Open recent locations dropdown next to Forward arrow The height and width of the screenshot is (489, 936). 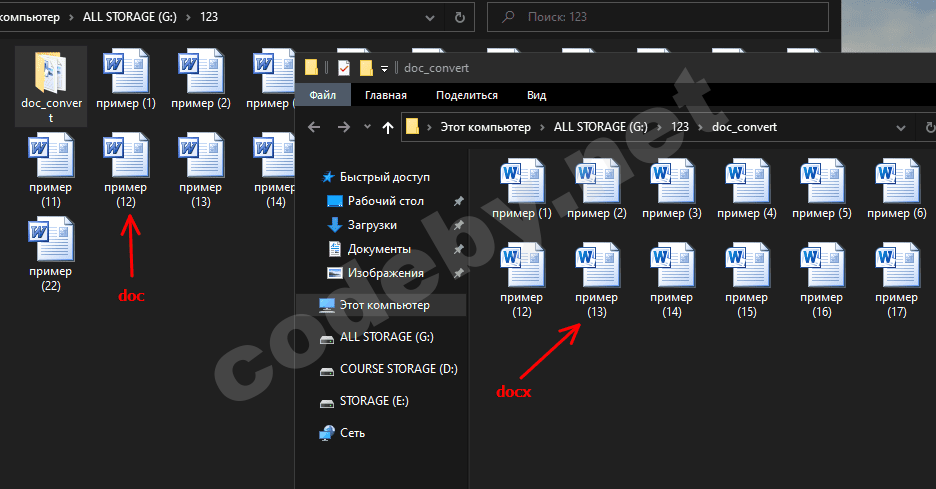[367, 127]
